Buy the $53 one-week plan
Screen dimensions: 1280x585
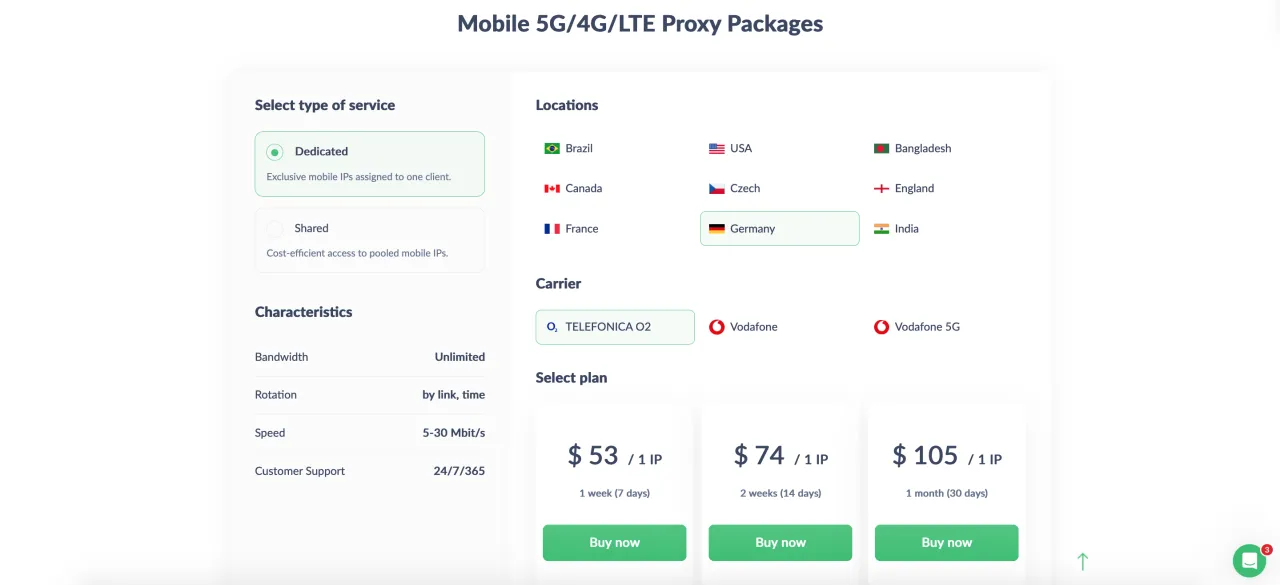[614, 542]
